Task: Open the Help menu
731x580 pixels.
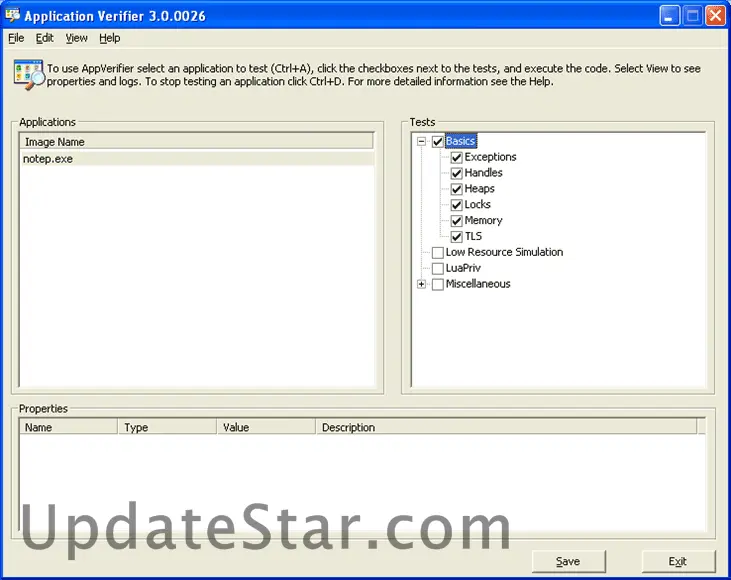Action: (110, 38)
